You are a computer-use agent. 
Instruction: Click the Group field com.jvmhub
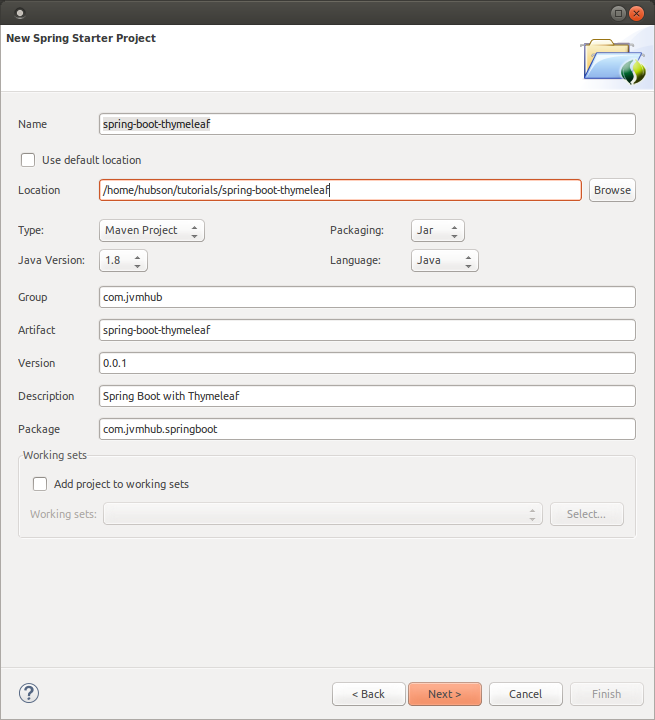pyautogui.click(x=367, y=297)
